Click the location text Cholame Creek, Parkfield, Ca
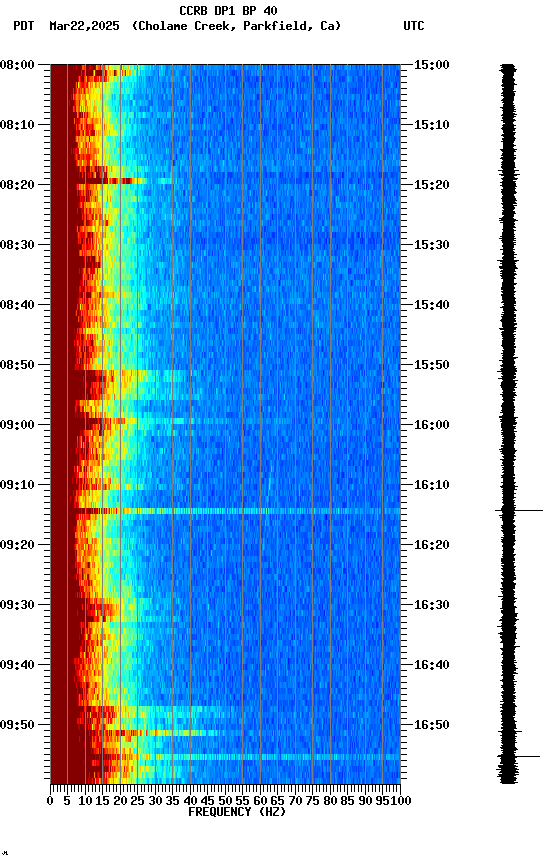The width and height of the screenshot is (552, 864). pos(237,26)
